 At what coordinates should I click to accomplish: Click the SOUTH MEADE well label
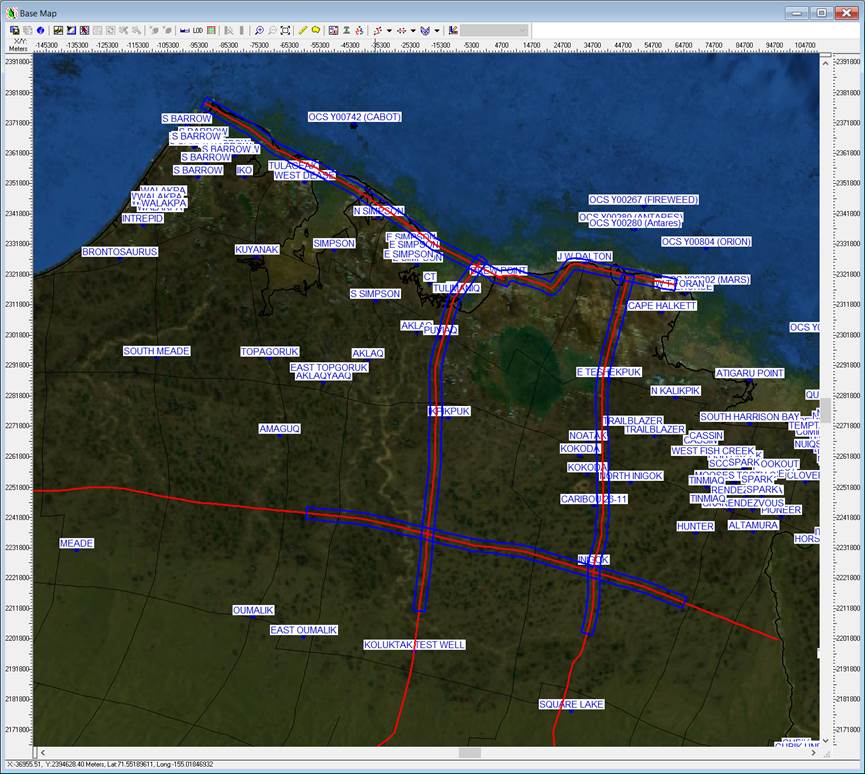156,351
